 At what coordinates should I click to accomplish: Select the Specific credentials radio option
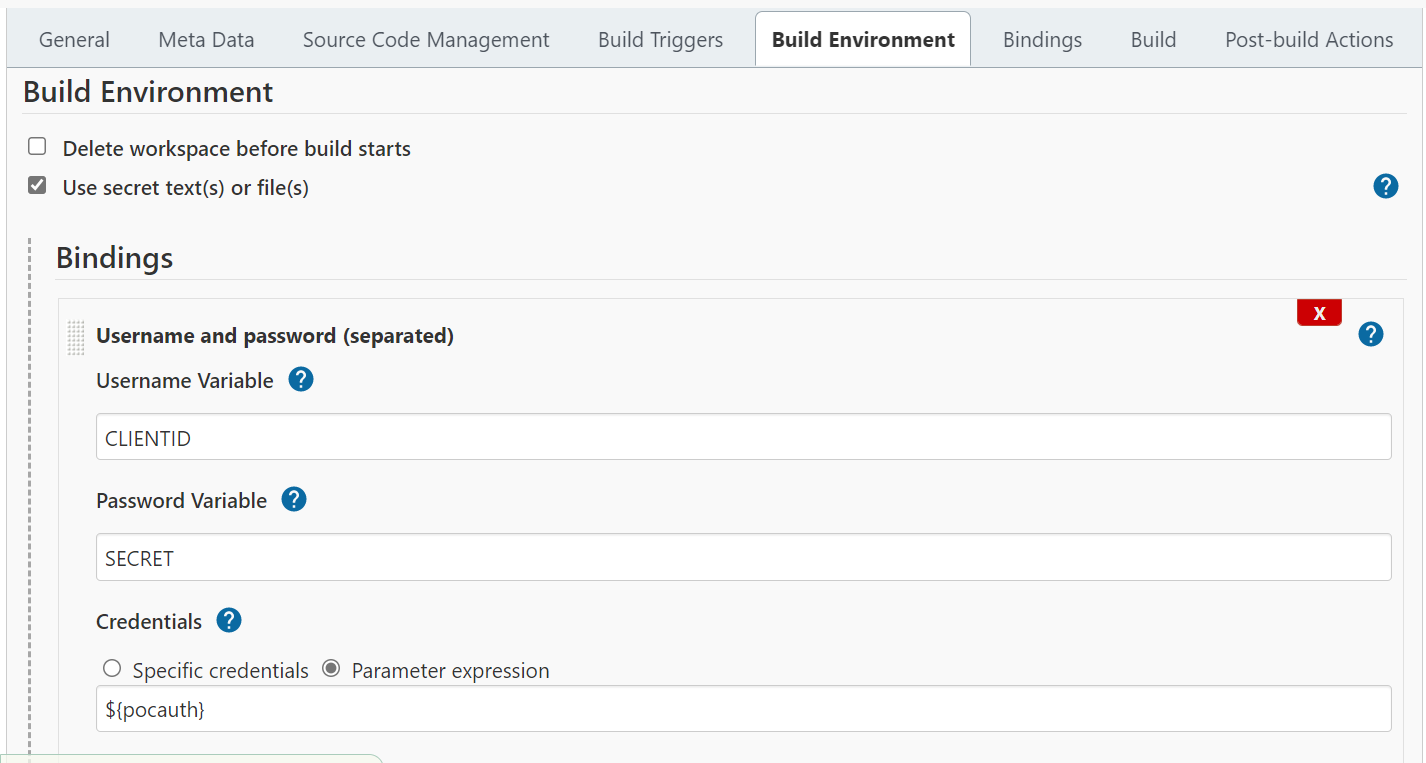112,669
